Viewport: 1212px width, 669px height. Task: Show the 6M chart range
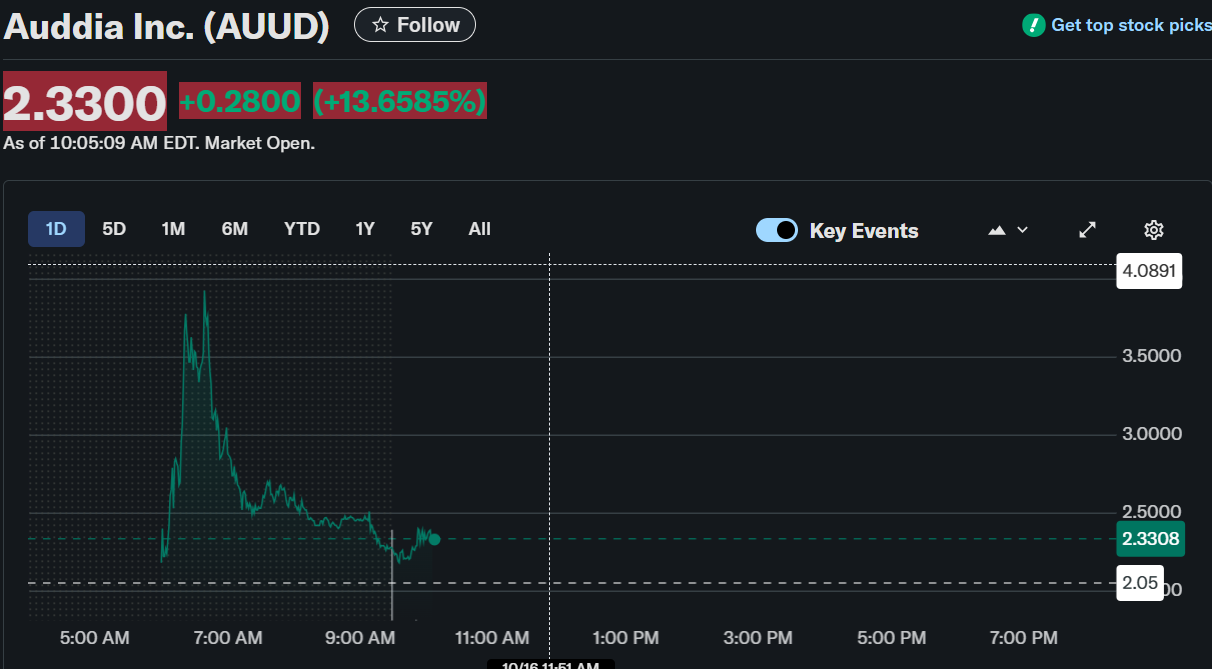(235, 229)
